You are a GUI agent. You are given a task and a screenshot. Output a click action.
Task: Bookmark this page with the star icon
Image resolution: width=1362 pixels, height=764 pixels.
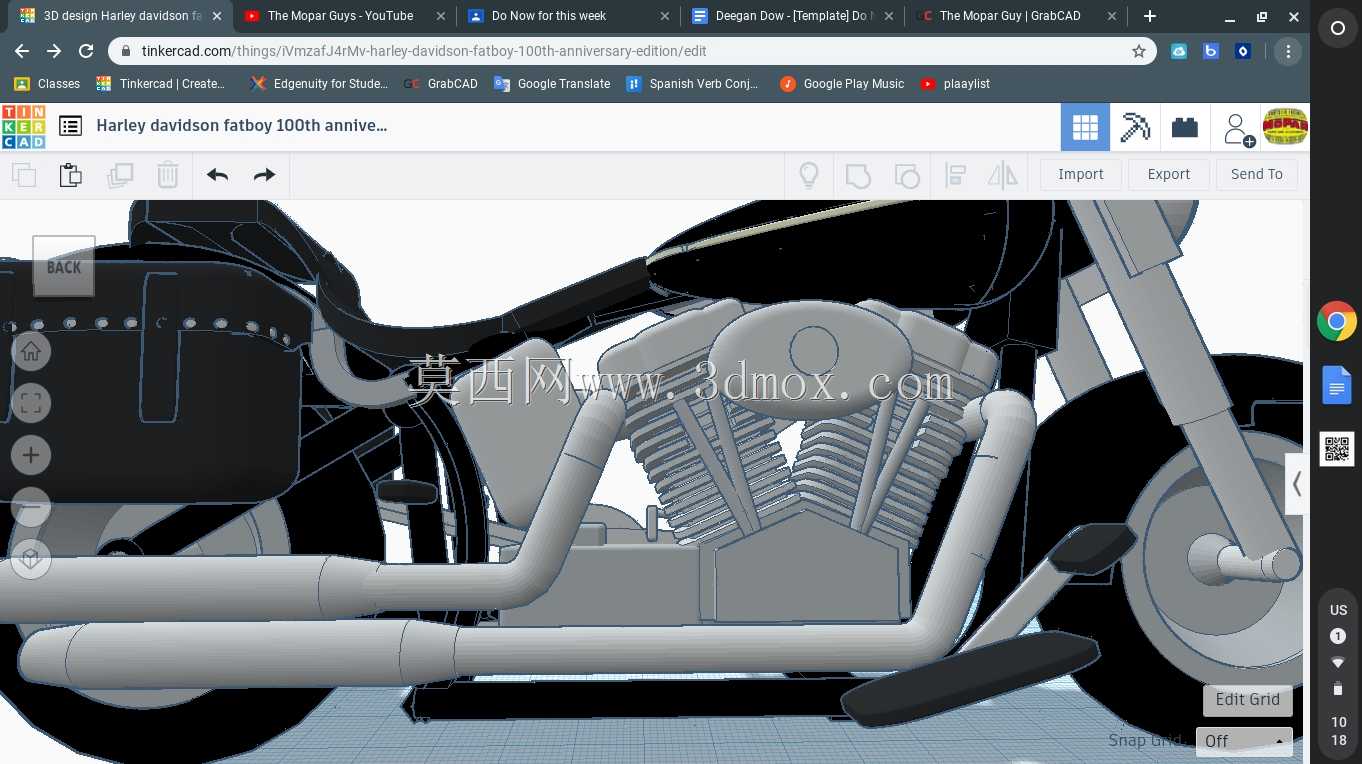pos(1138,51)
